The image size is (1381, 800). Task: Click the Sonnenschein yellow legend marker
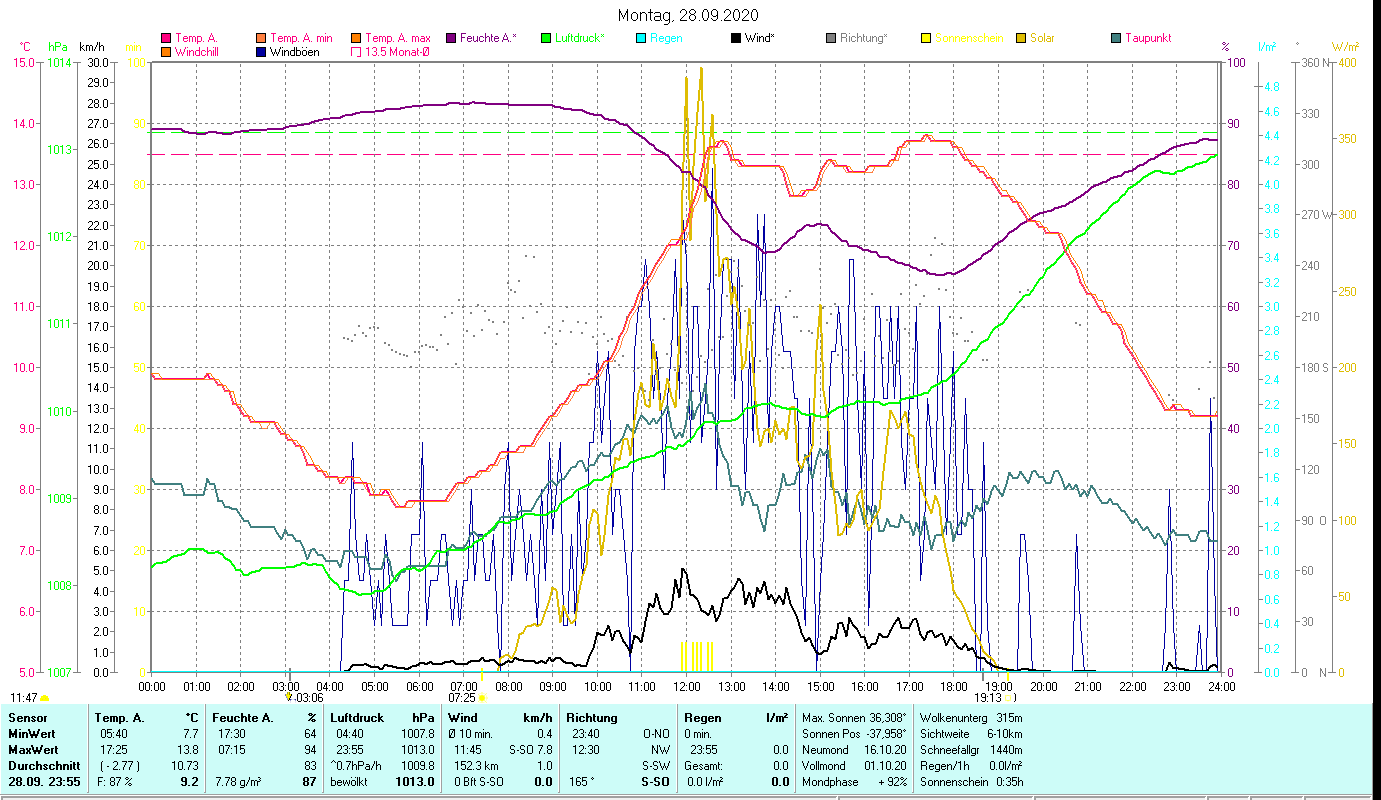pyautogui.click(x=926, y=38)
